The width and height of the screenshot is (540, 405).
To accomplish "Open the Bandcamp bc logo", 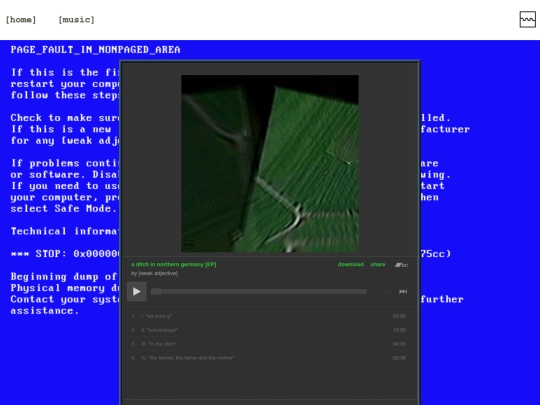I will [x=401, y=265].
